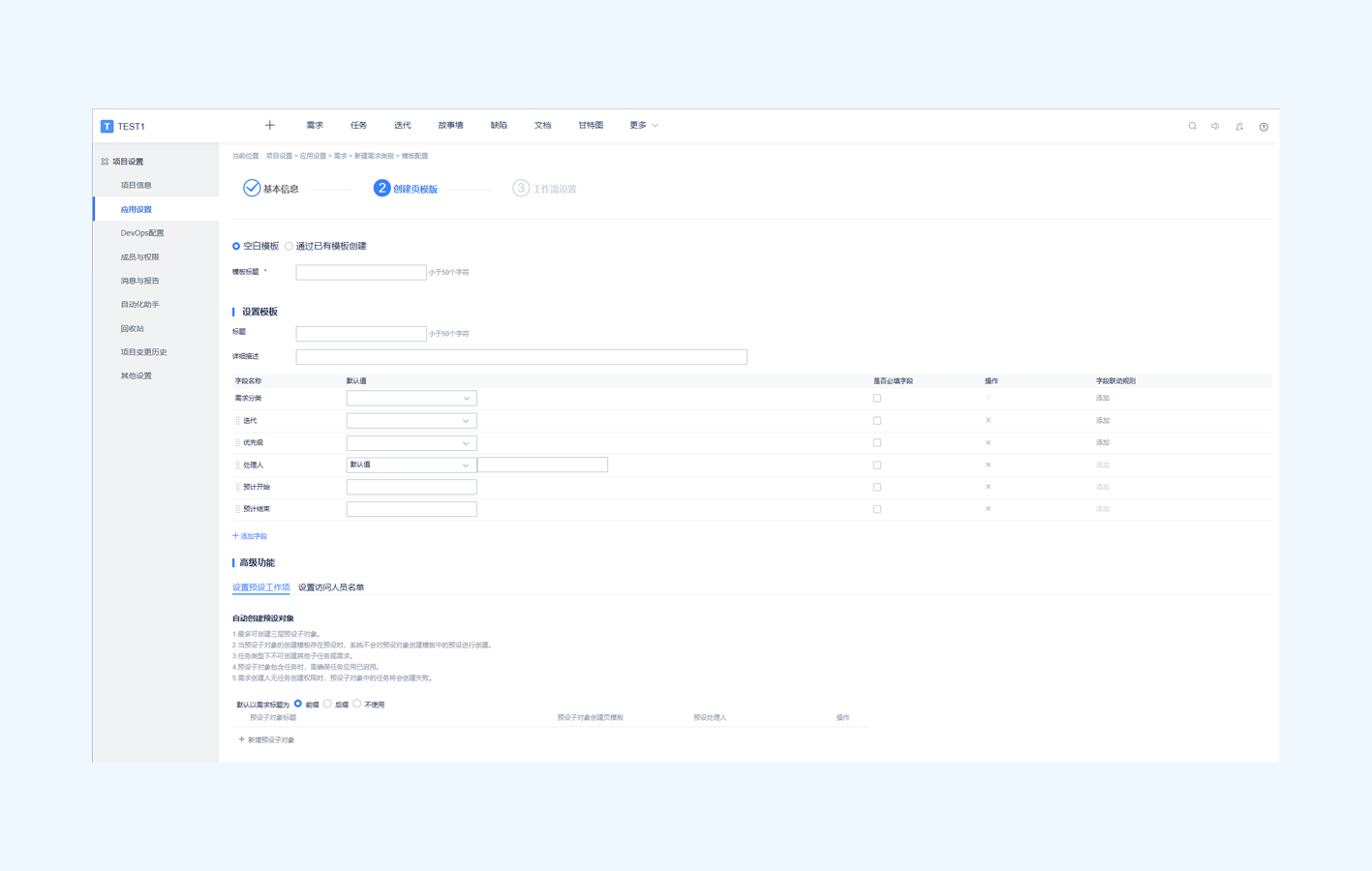Select the 空白模板 radio option
1372x871 pixels.
point(236,246)
